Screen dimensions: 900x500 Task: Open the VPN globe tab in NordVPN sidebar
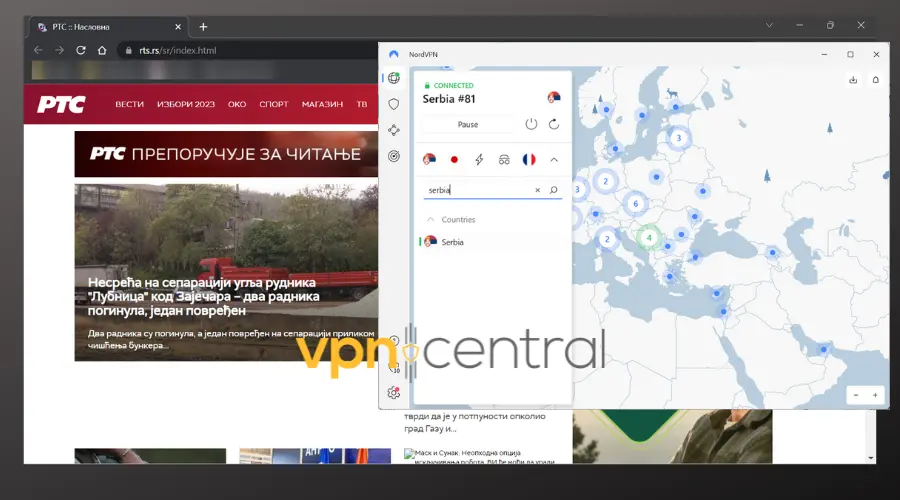coord(394,78)
